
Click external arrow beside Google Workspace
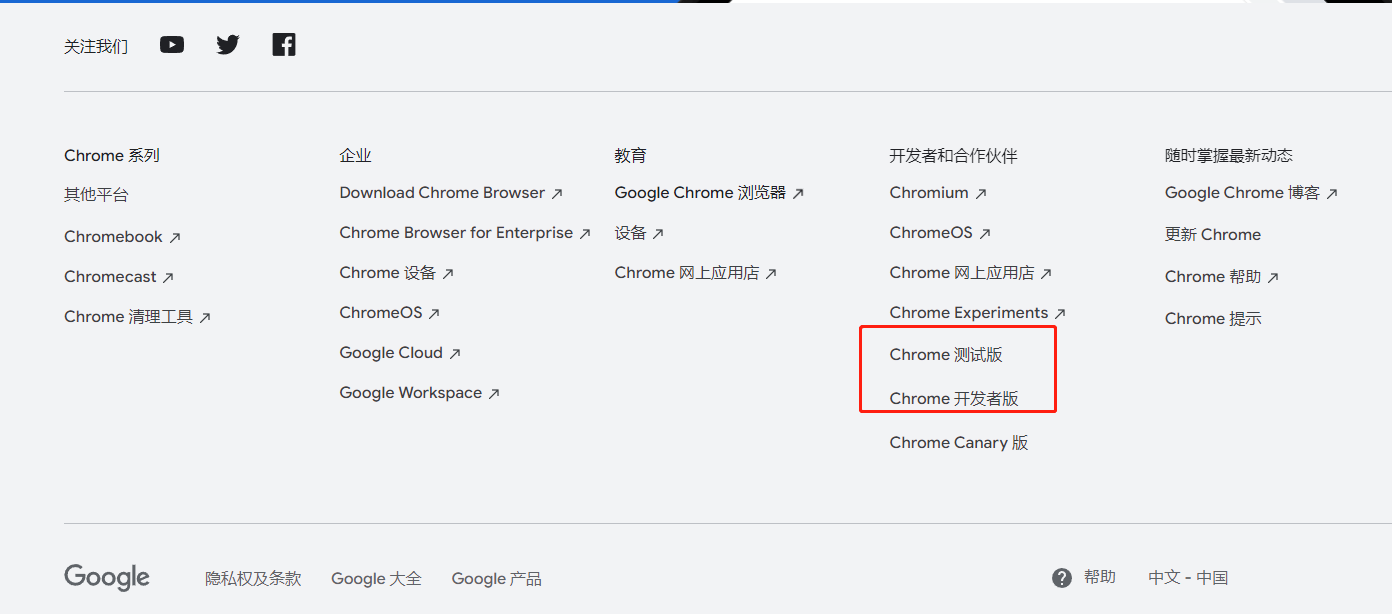tap(494, 394)
